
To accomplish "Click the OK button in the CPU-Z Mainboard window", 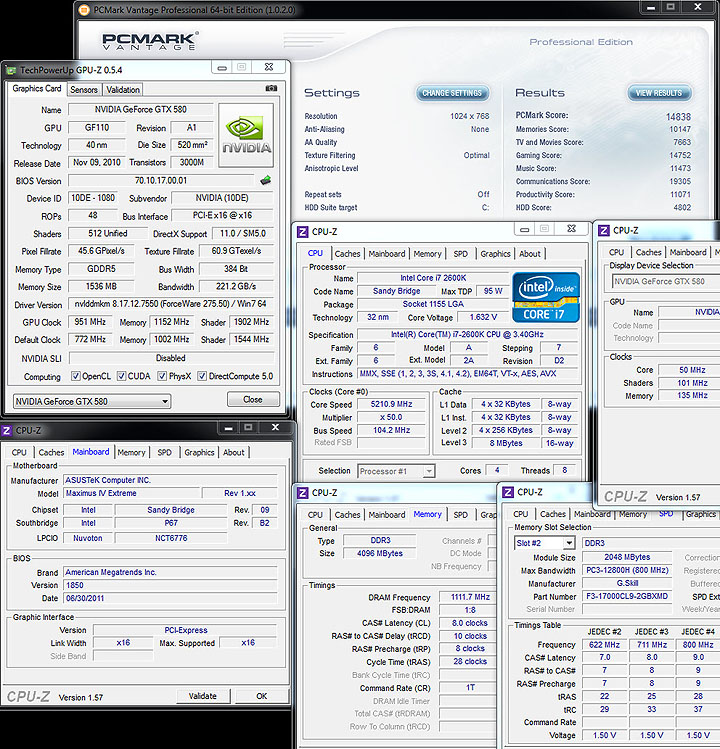I will point(262,696).
